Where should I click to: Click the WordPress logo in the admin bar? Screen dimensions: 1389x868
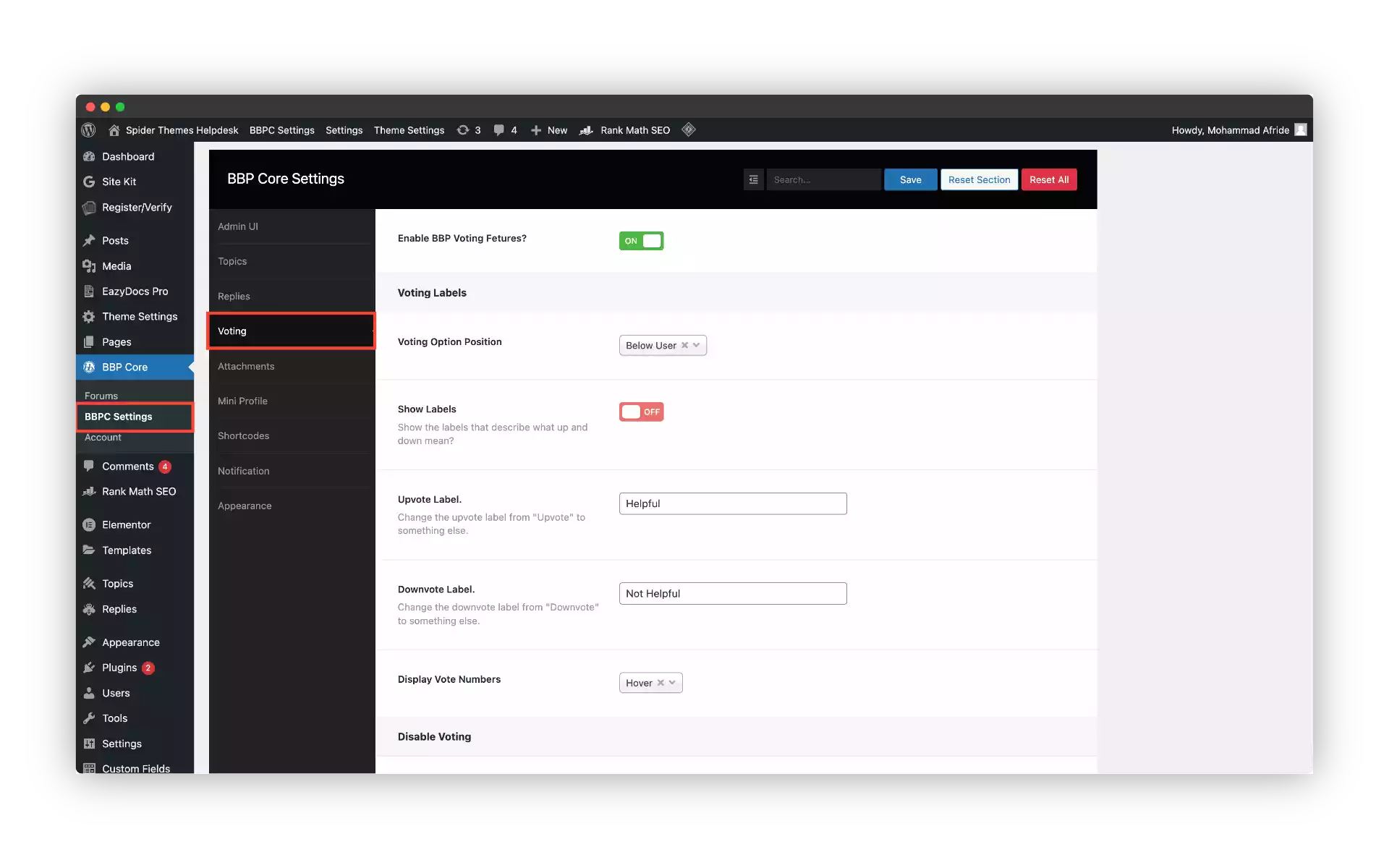[x=88, y=130]
